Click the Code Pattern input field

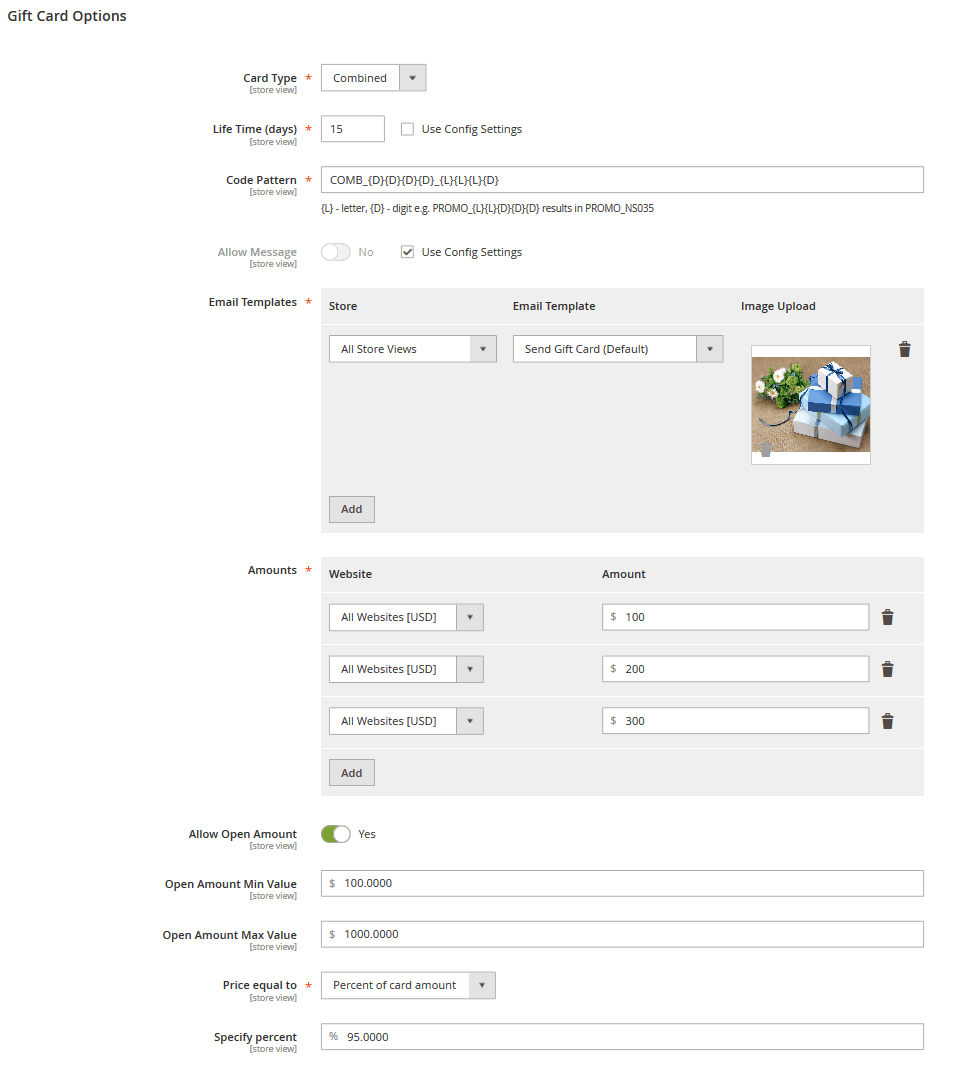click(622, 180)
